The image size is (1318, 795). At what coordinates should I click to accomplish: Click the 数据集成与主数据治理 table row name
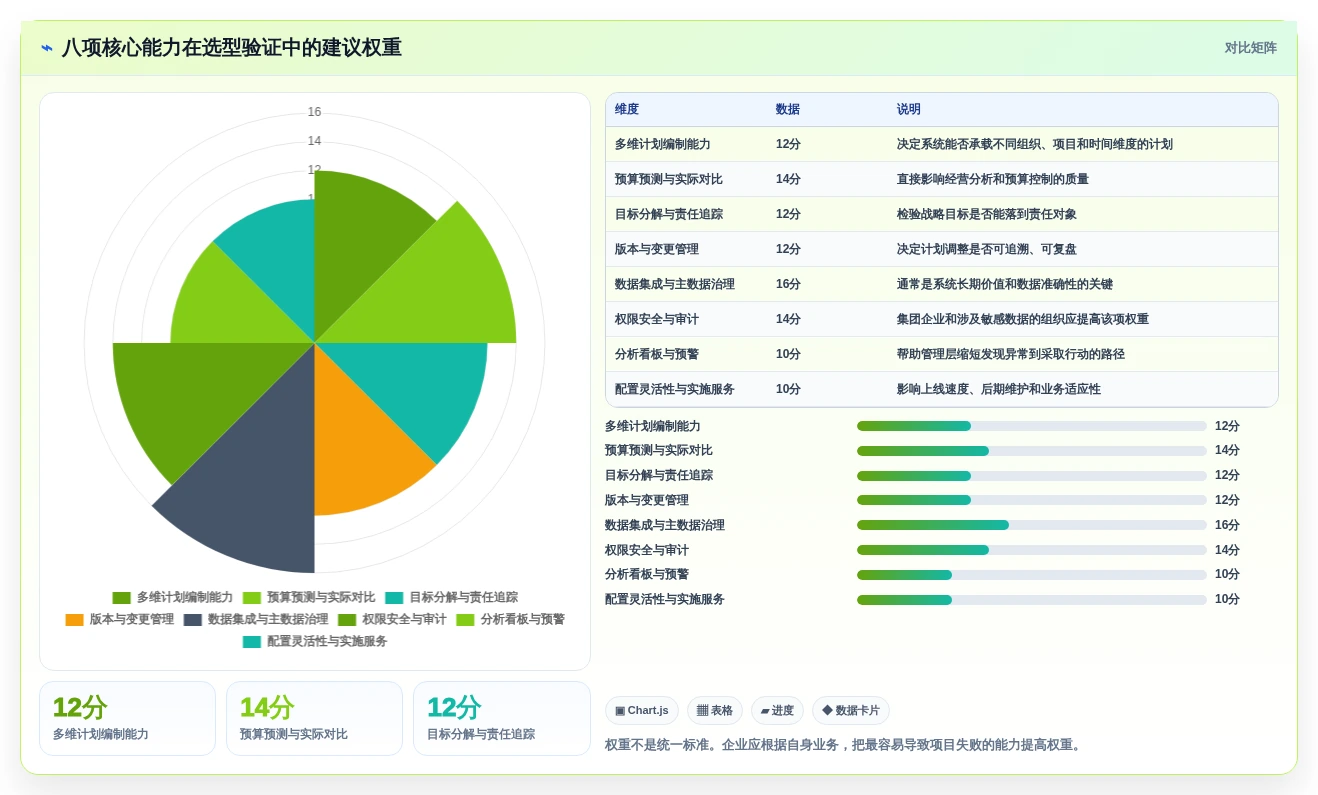pyautogui.click(x=675, y=284)
